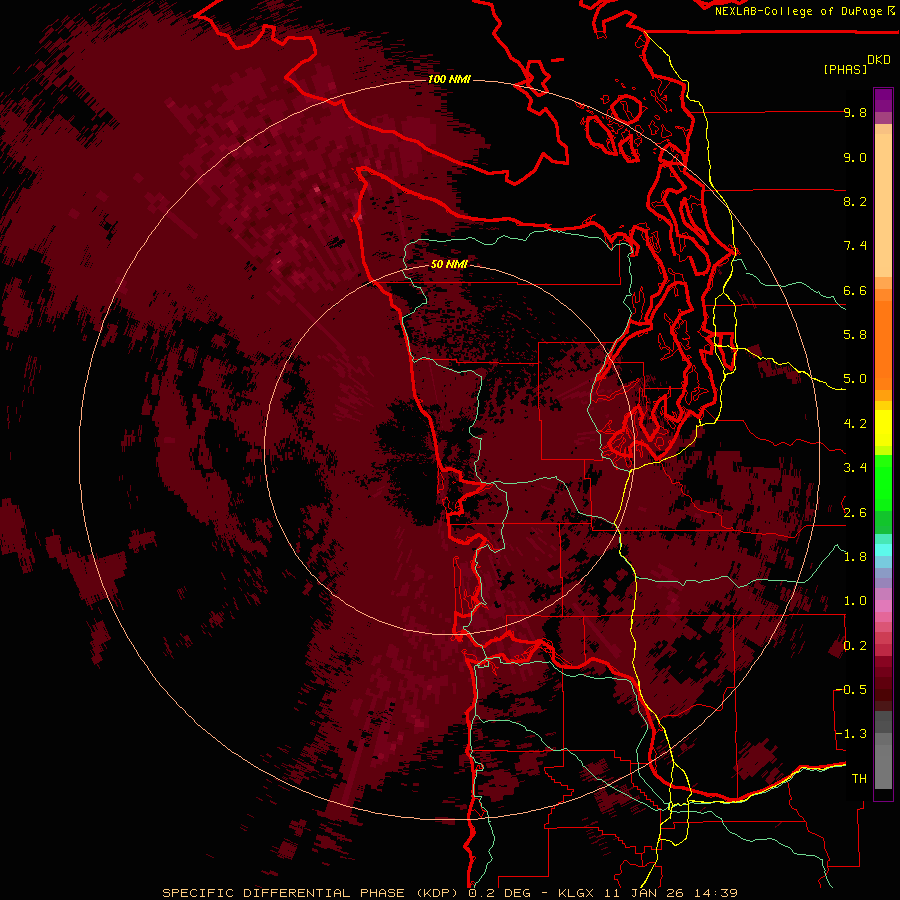Click the 100 NMI range ring label

point(449,79)
